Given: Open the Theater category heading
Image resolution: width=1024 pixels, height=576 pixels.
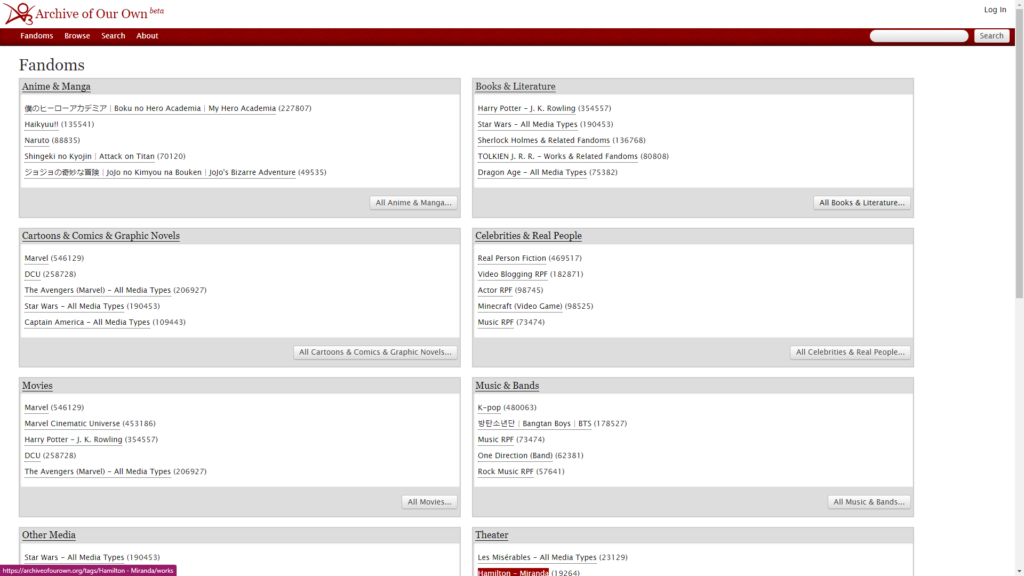Looking at the screenshot, I should 492,535.
